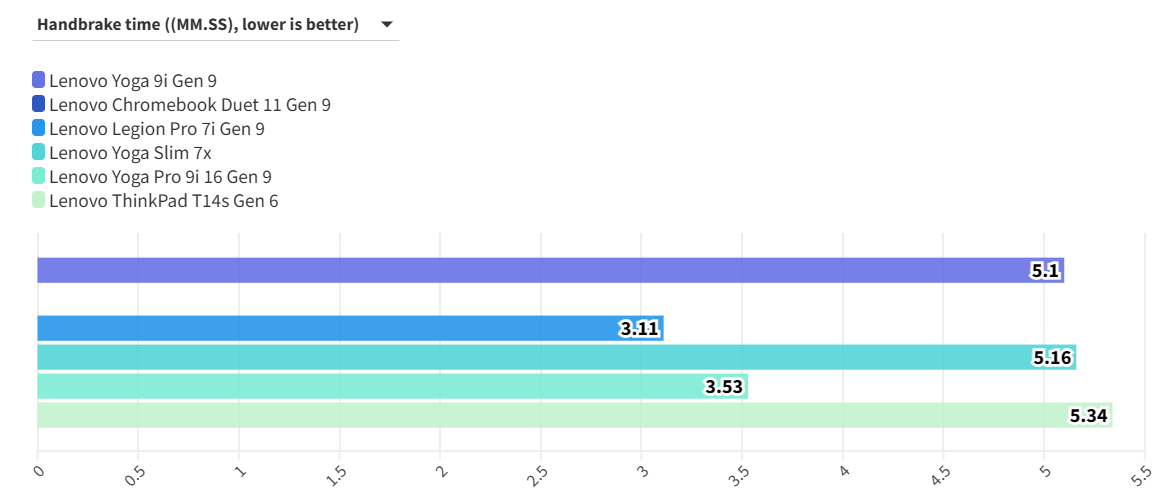
Task: Toggle the Lenovo Yoga 9i Gen 9 legend label
Action: 132,80
